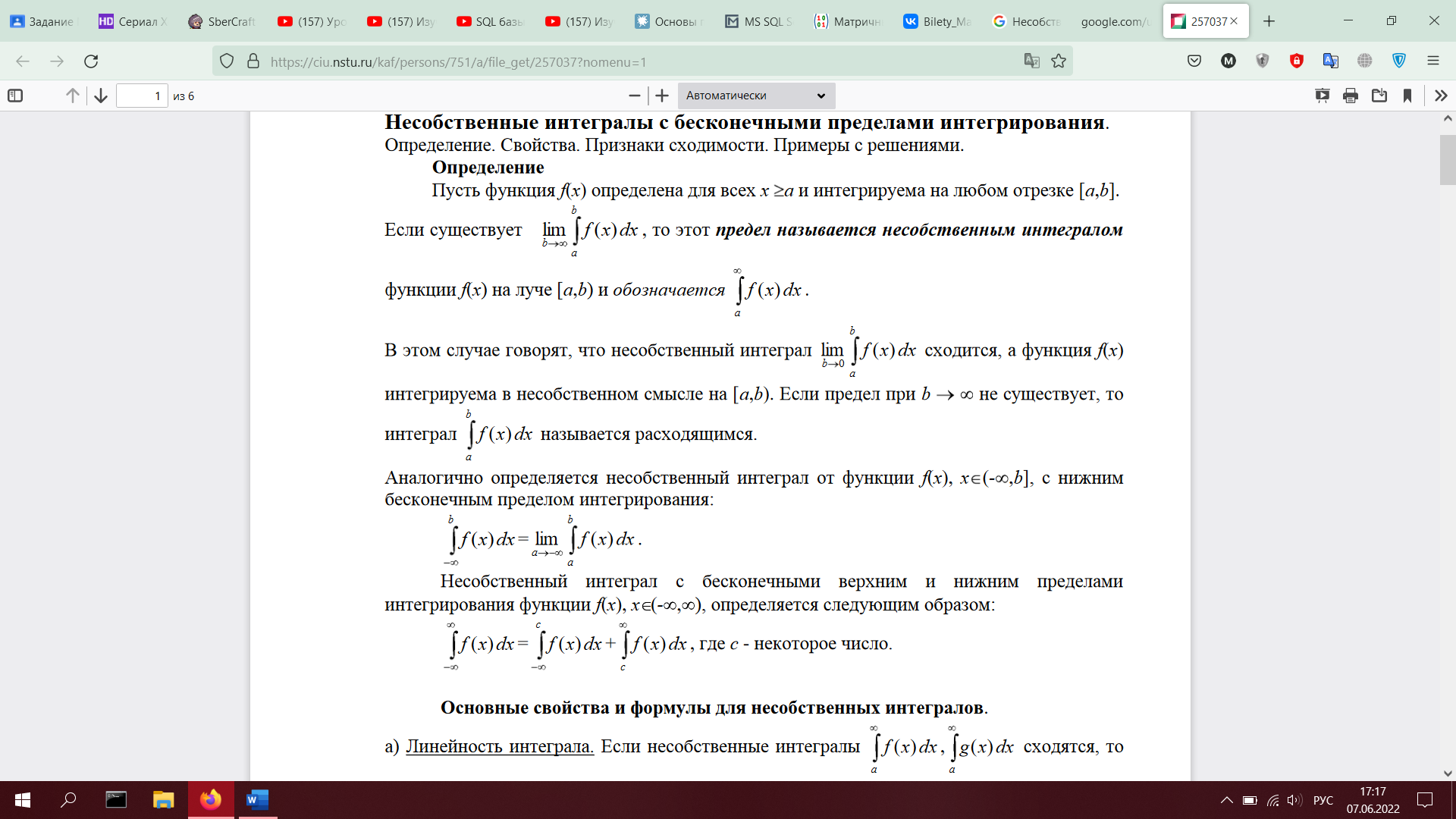Open the gray shield extension icon
Screen dimensions: 1456x819
[x=1263, y=61]
